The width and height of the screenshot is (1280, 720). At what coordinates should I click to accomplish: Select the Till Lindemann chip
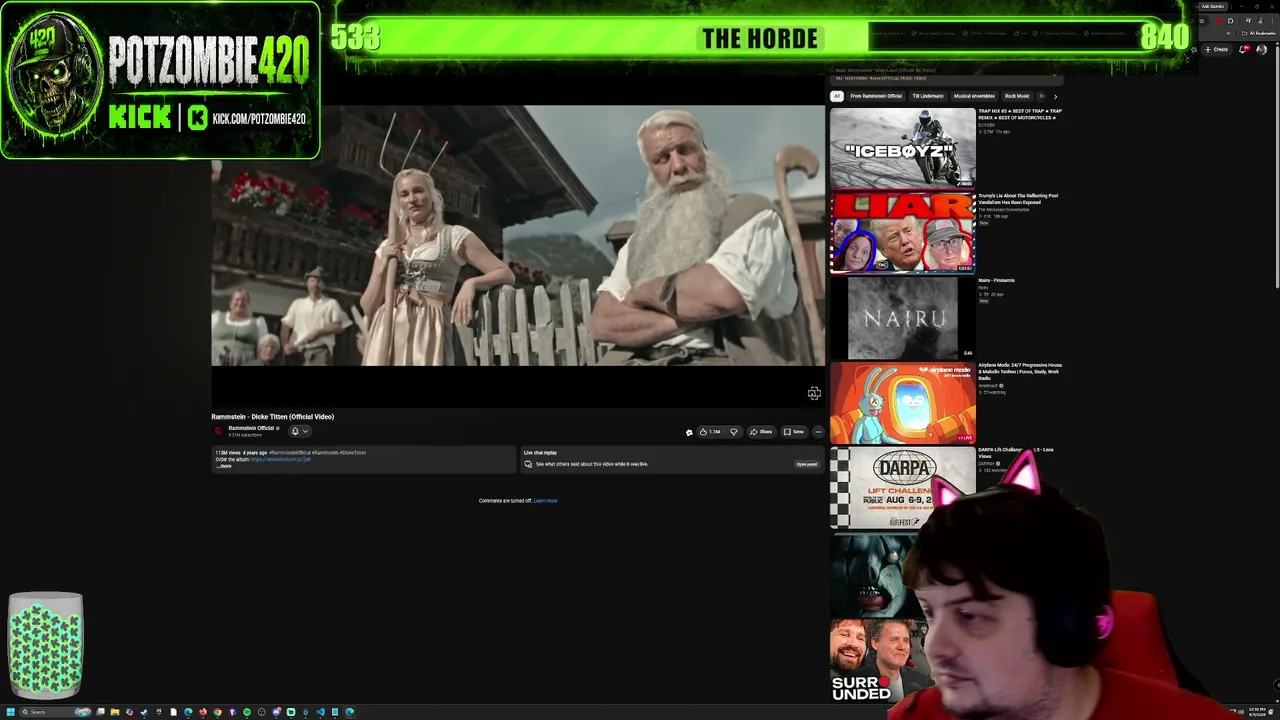pos(928,96)
